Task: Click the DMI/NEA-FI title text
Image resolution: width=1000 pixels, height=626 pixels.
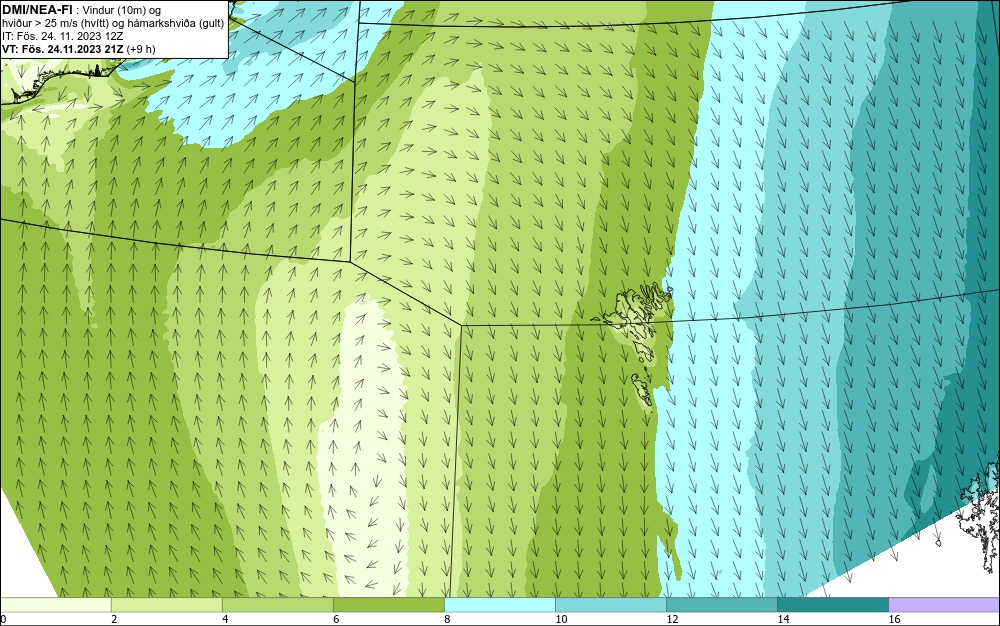Action: [36, 9]
